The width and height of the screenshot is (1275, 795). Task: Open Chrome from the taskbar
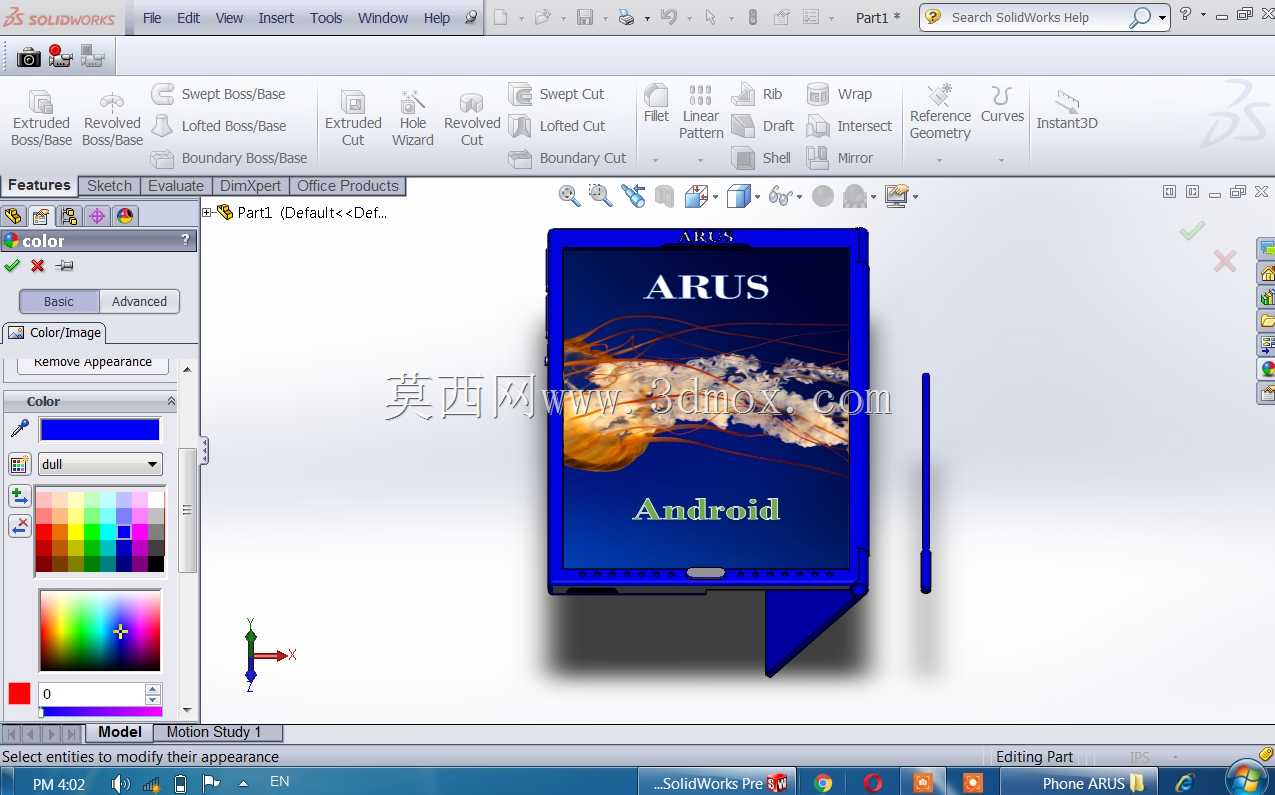[x=823, y=783]
